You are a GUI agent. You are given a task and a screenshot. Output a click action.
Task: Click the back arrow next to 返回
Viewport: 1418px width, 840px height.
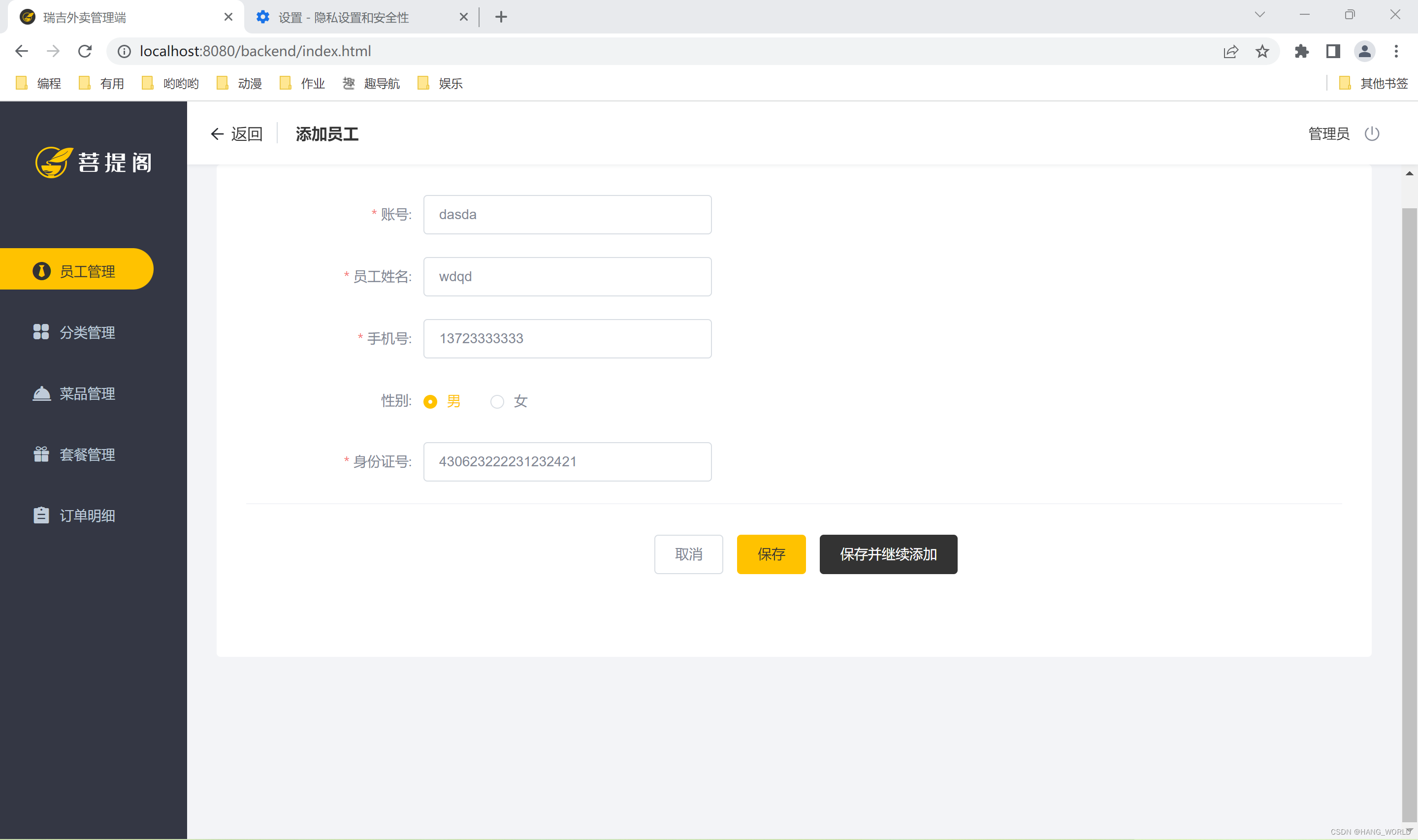[x=217, y=134]
